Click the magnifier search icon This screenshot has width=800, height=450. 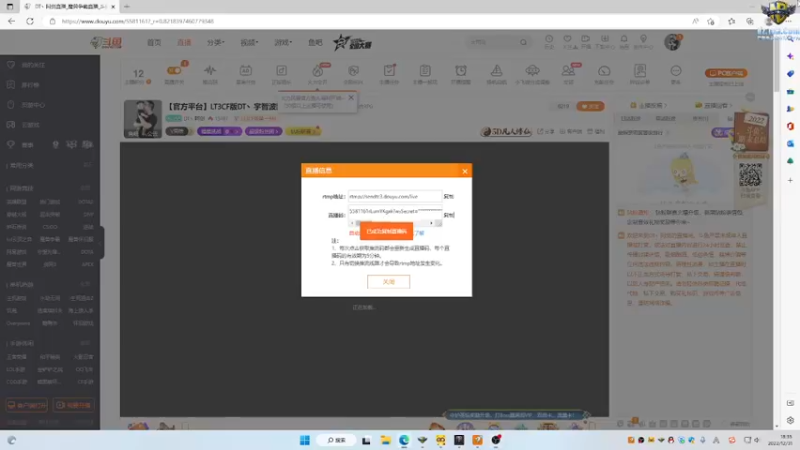[x=523, y=42]
